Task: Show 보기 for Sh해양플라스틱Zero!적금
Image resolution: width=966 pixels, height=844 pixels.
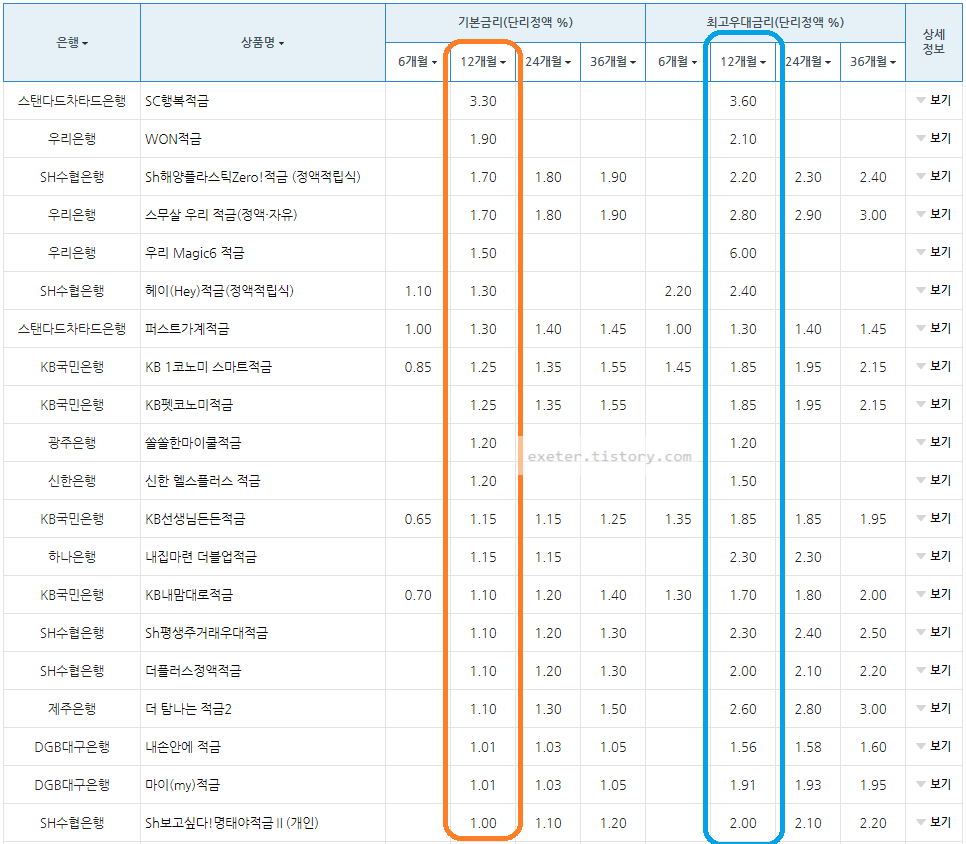Action: tap(934, 177)
